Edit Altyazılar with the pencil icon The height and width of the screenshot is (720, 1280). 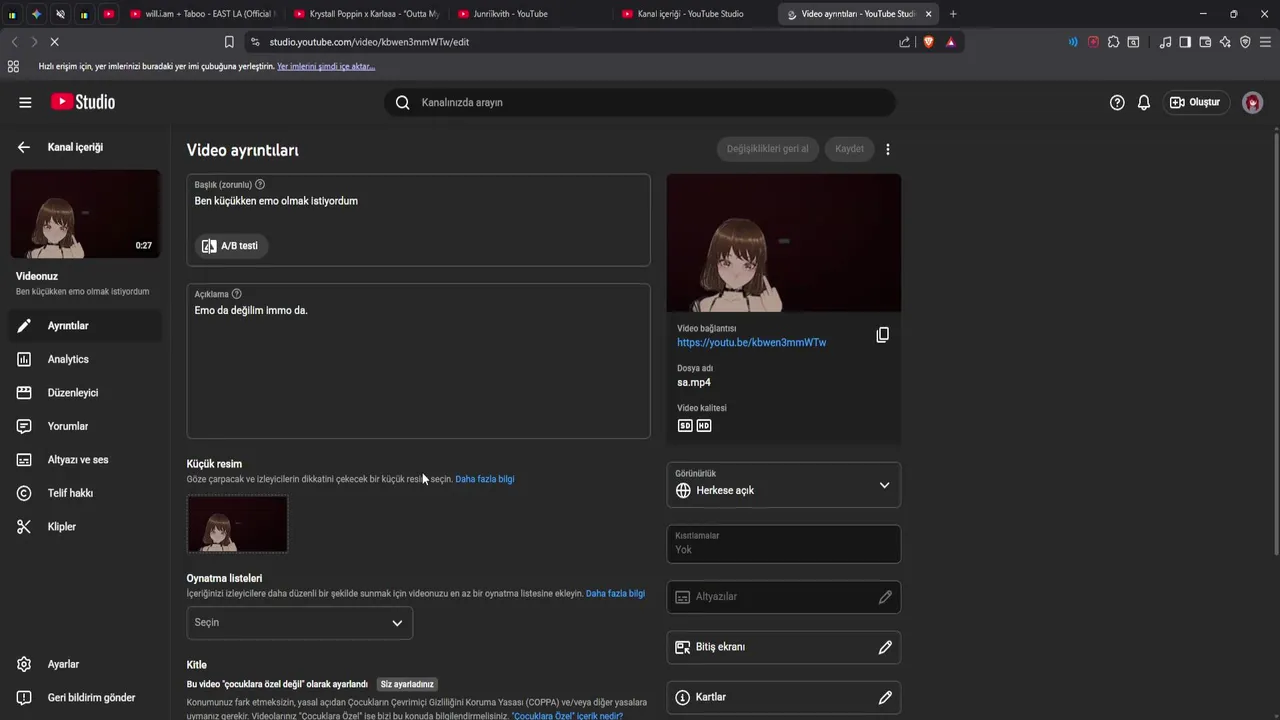(x=885, y=597)
